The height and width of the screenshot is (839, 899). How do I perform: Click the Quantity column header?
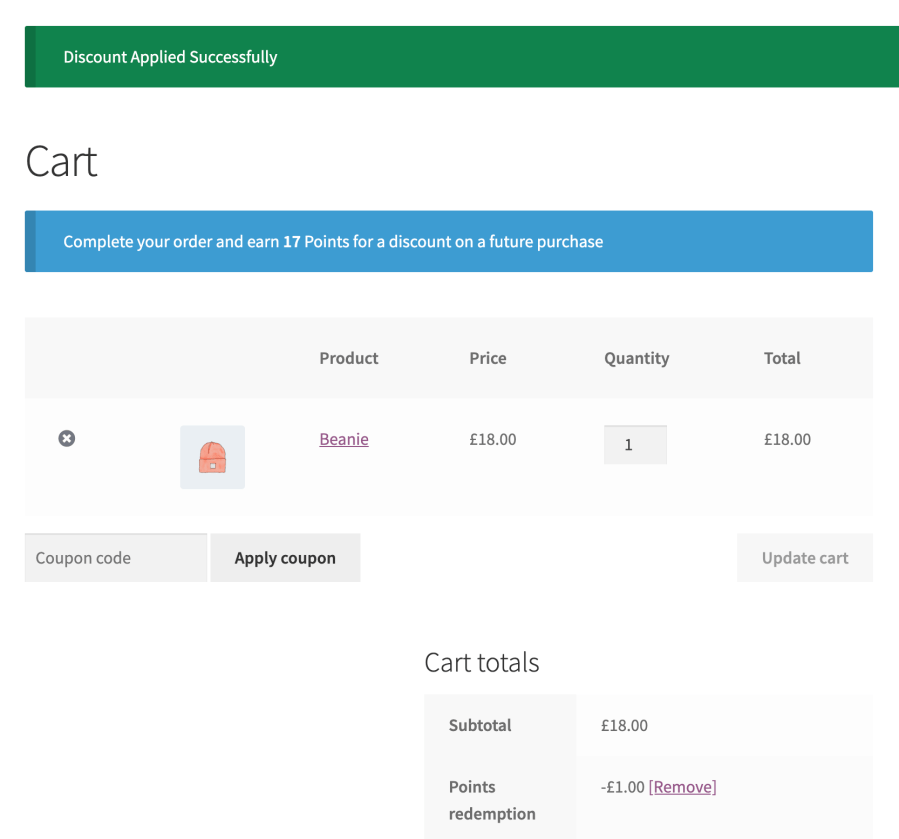point(636,358)
